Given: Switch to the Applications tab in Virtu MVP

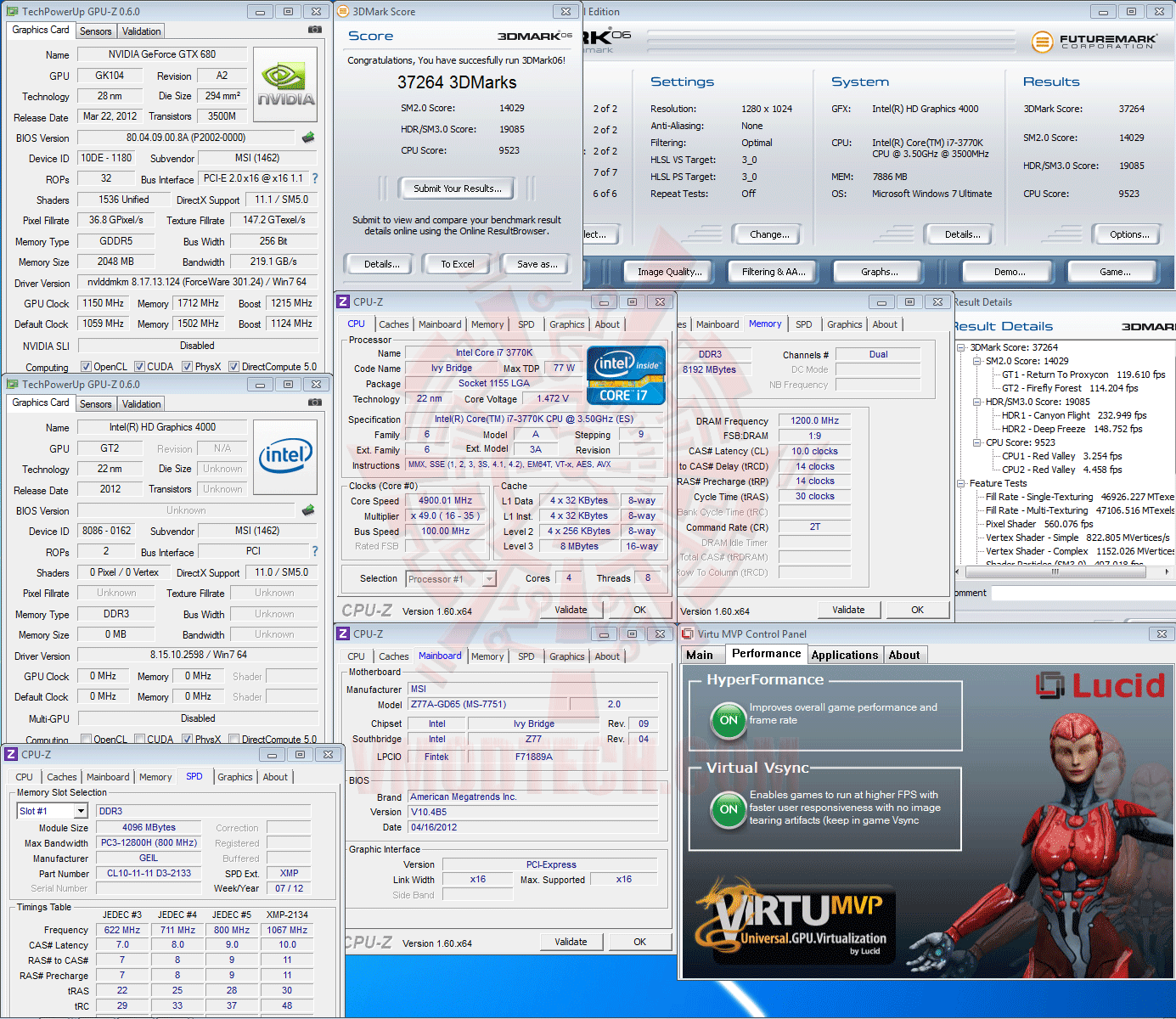Looking at the screenshot, I should click(845, 655).
